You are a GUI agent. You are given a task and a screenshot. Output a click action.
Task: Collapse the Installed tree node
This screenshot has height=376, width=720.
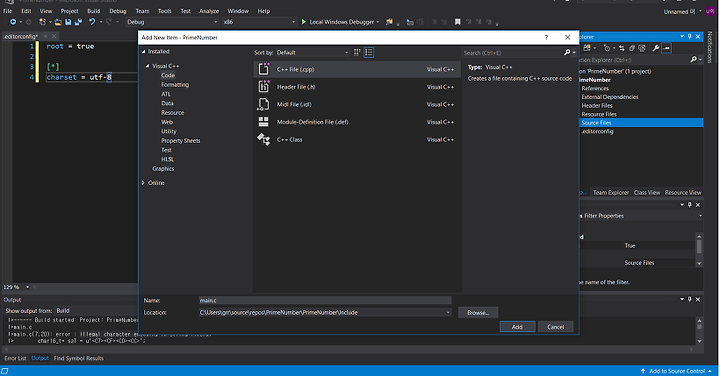click(x=144, y=52)
